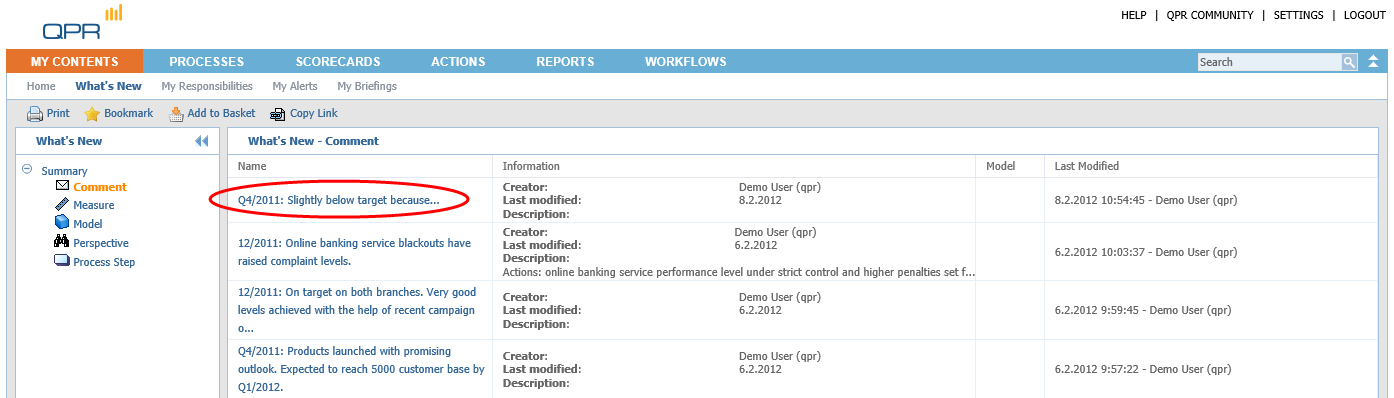The width and height of the screenshot is (1394, 398).
Task: Select the Model cube icon
Action: pyautogui.click(x=63, y=223)
